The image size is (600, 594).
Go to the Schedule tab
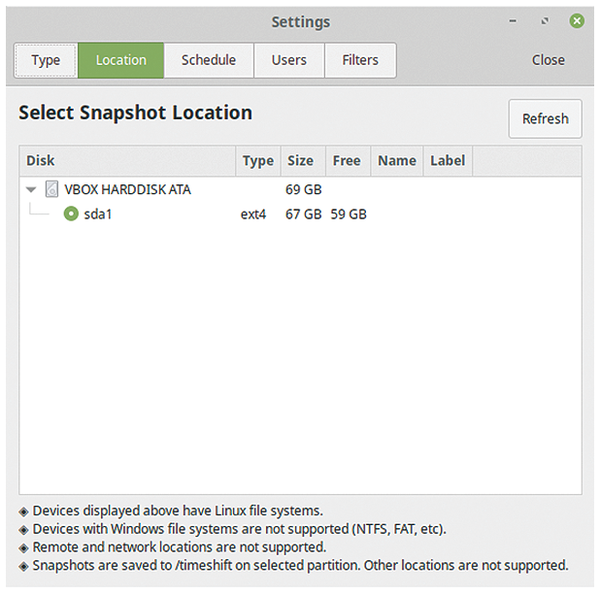click(x=209, y=60)
